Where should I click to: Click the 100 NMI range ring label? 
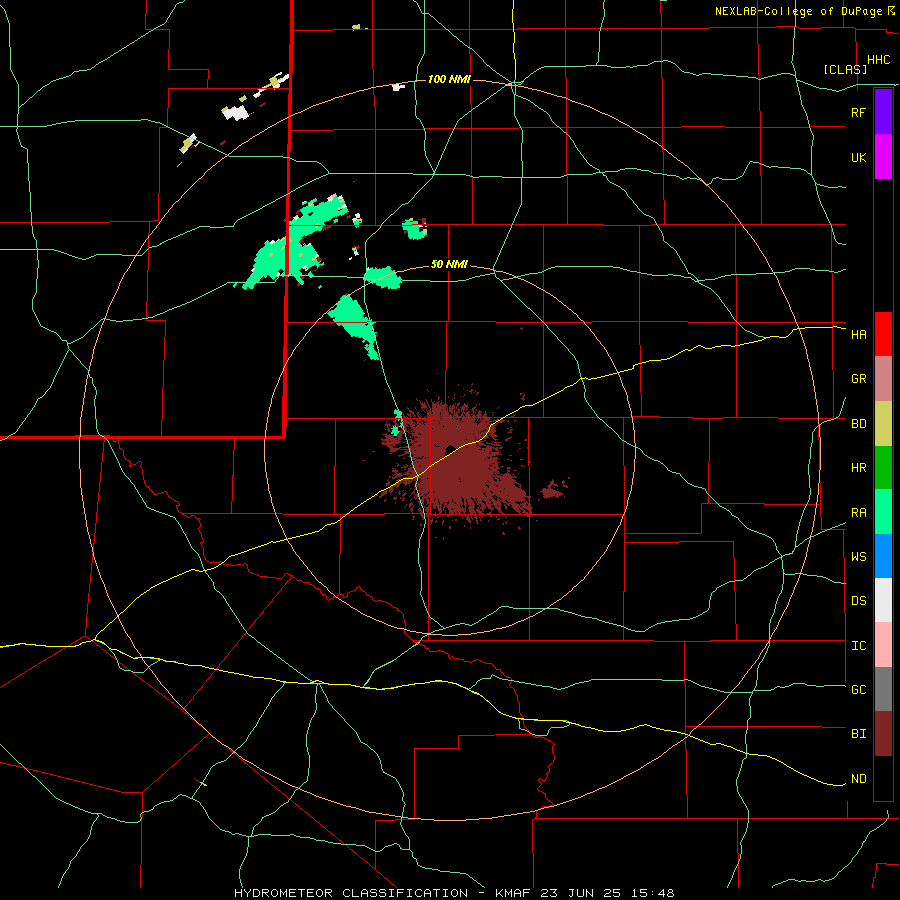pos(449,79)
